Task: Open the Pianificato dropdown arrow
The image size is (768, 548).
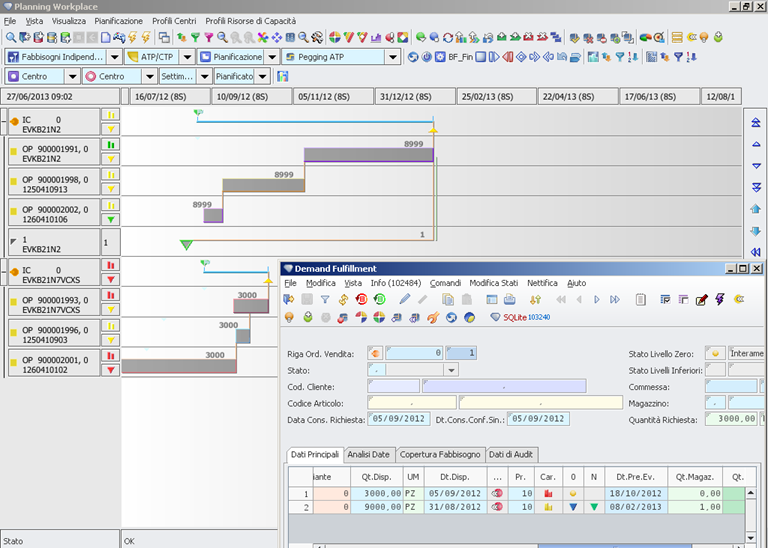Action: [263, 76]
